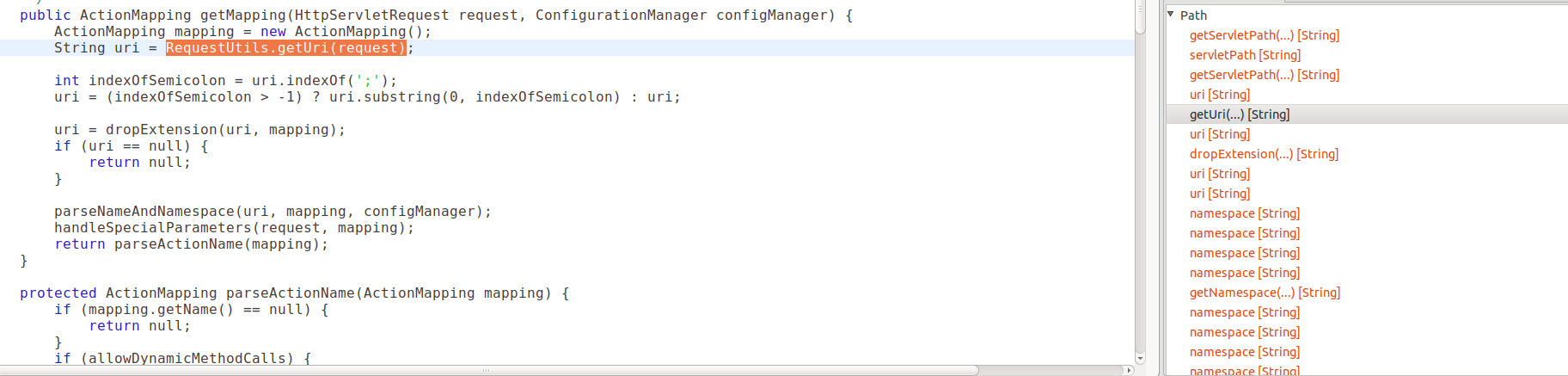Select servletPath [String] in Path tree

click(x=1245, y=55)
